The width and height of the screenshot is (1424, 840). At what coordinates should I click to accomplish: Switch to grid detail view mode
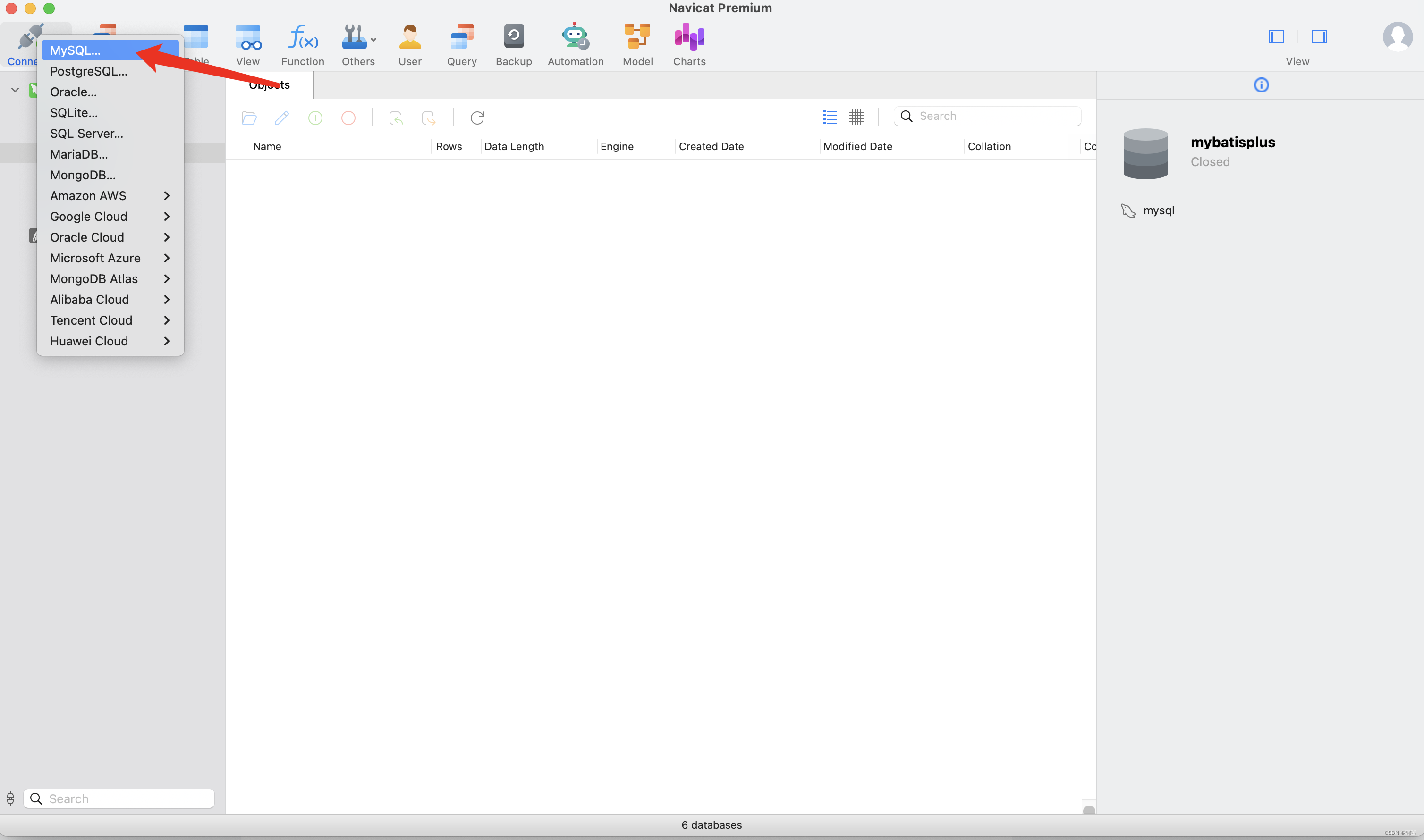point(856,117)
